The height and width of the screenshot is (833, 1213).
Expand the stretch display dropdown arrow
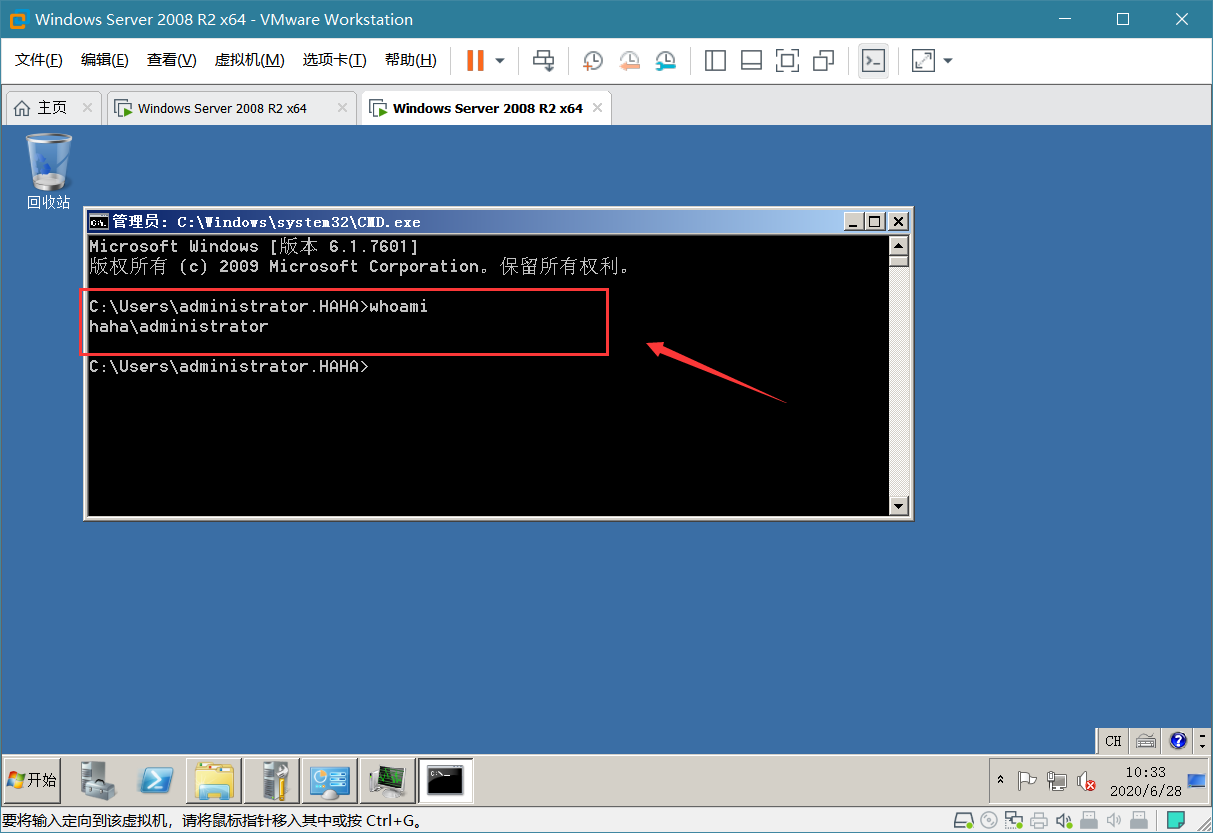(948, 61)
